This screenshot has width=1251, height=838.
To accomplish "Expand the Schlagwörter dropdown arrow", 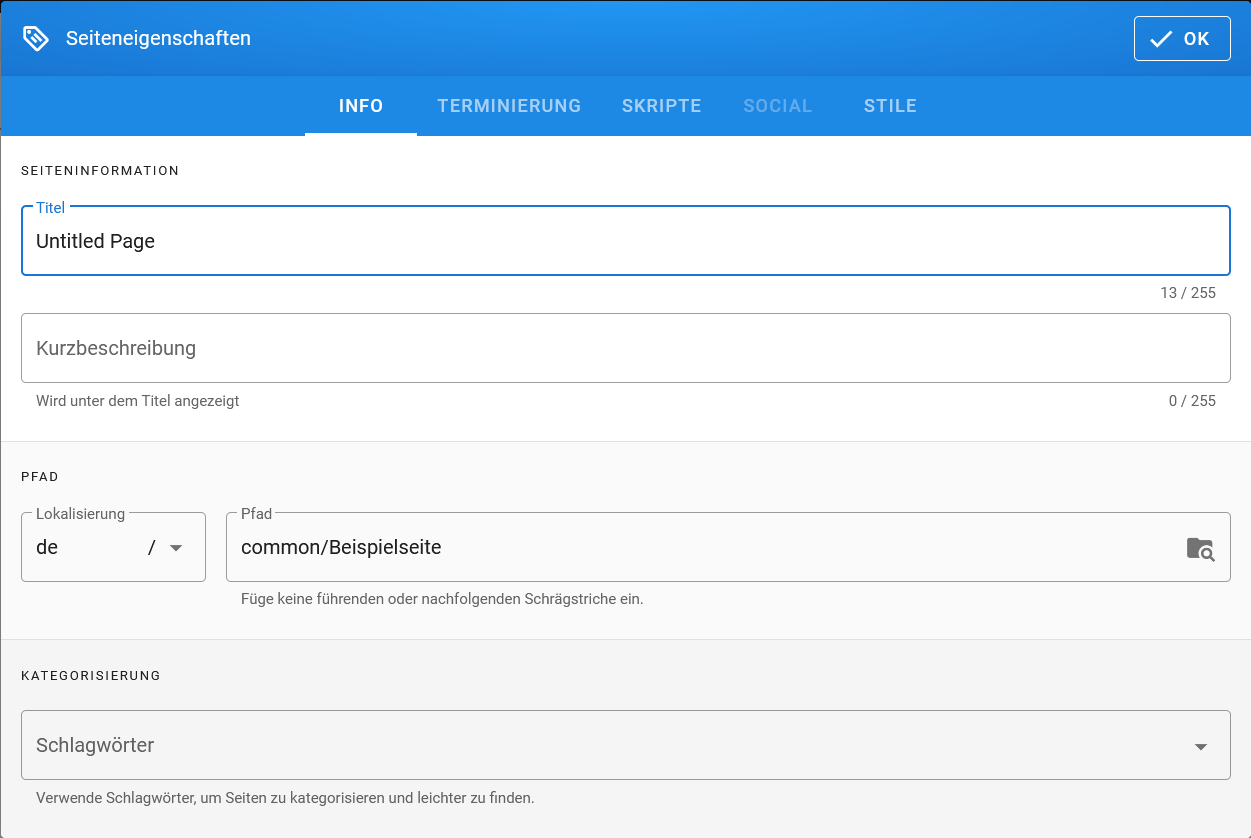I will 1201,746.
